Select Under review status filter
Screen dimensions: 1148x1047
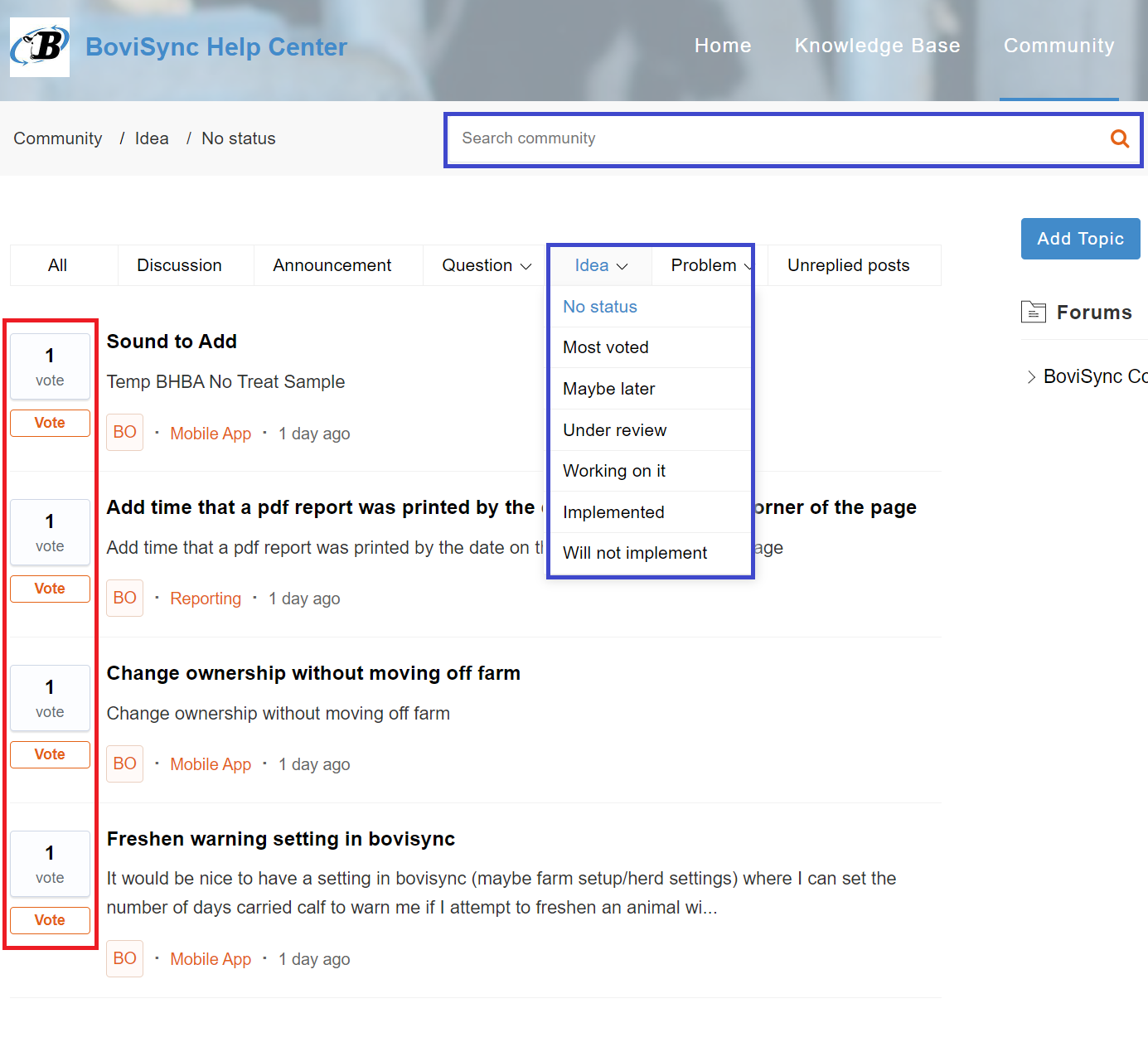click(650, 430)
